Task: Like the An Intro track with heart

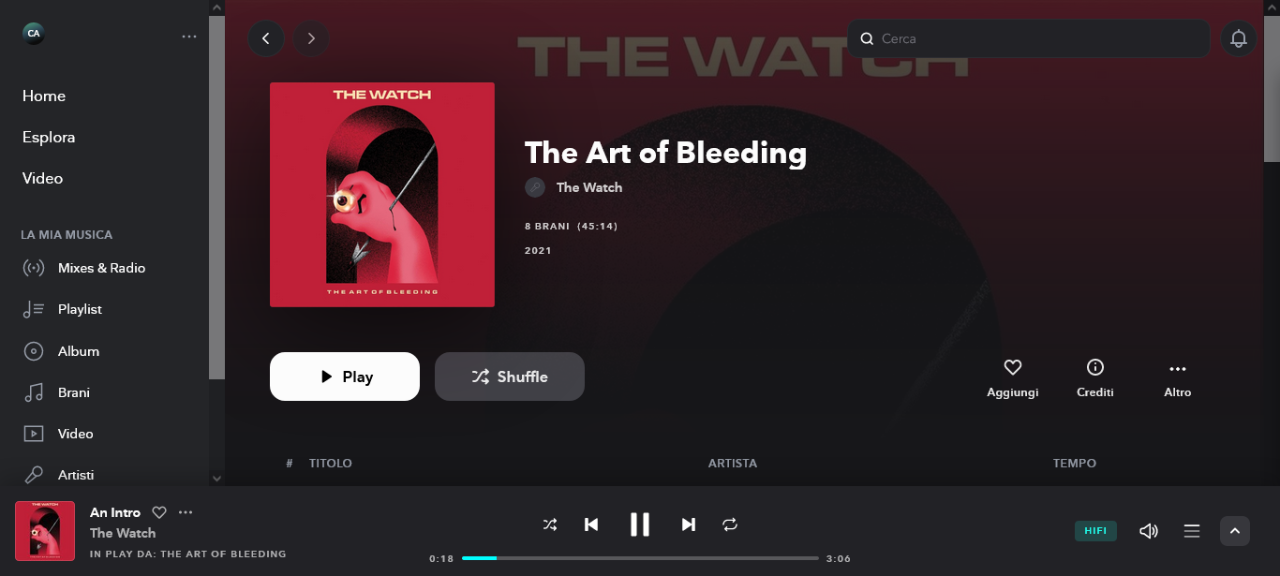Action: click(x=159, y=512)
